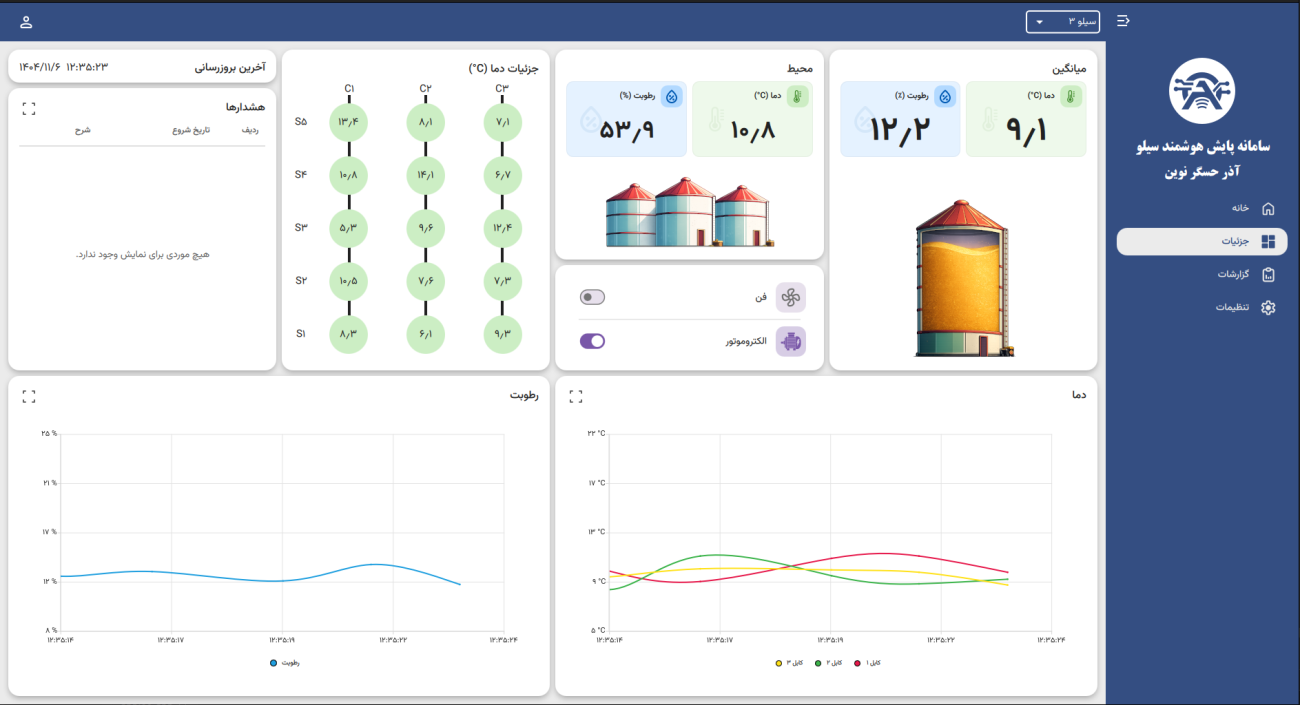1300x705 pixels.
Task: Expand the alerts panel to fullscreen
Action: [29, 108]
